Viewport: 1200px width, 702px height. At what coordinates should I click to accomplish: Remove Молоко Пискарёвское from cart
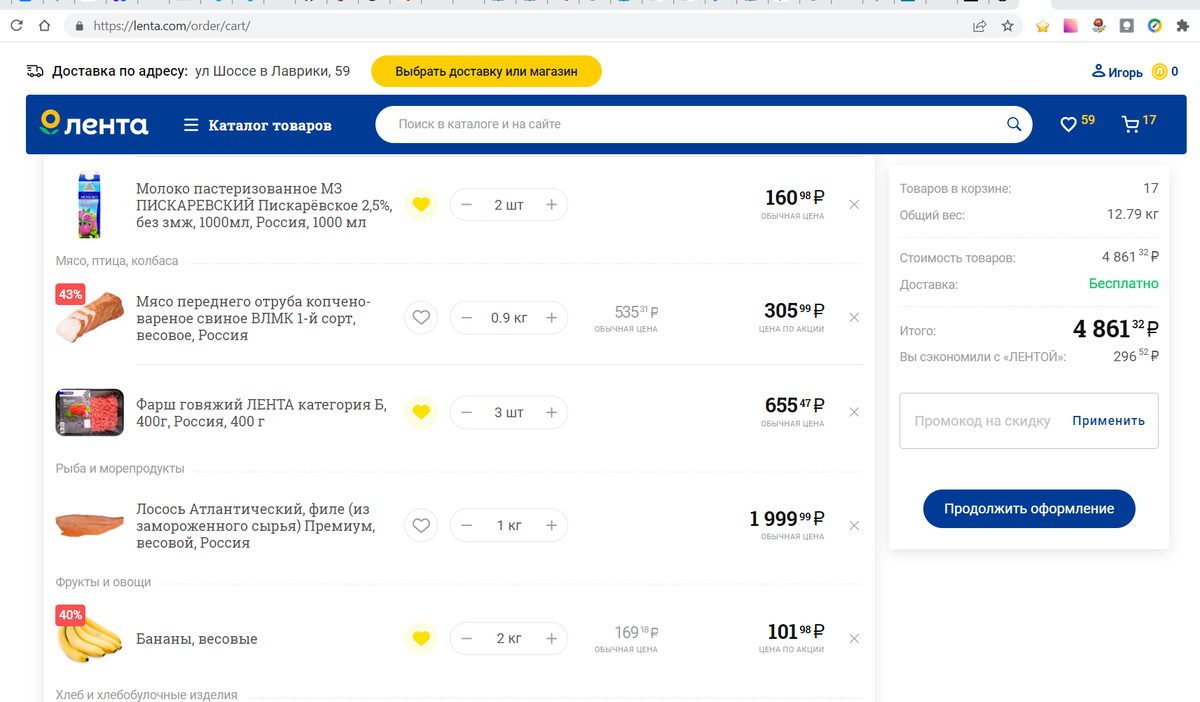click(854, 205)
